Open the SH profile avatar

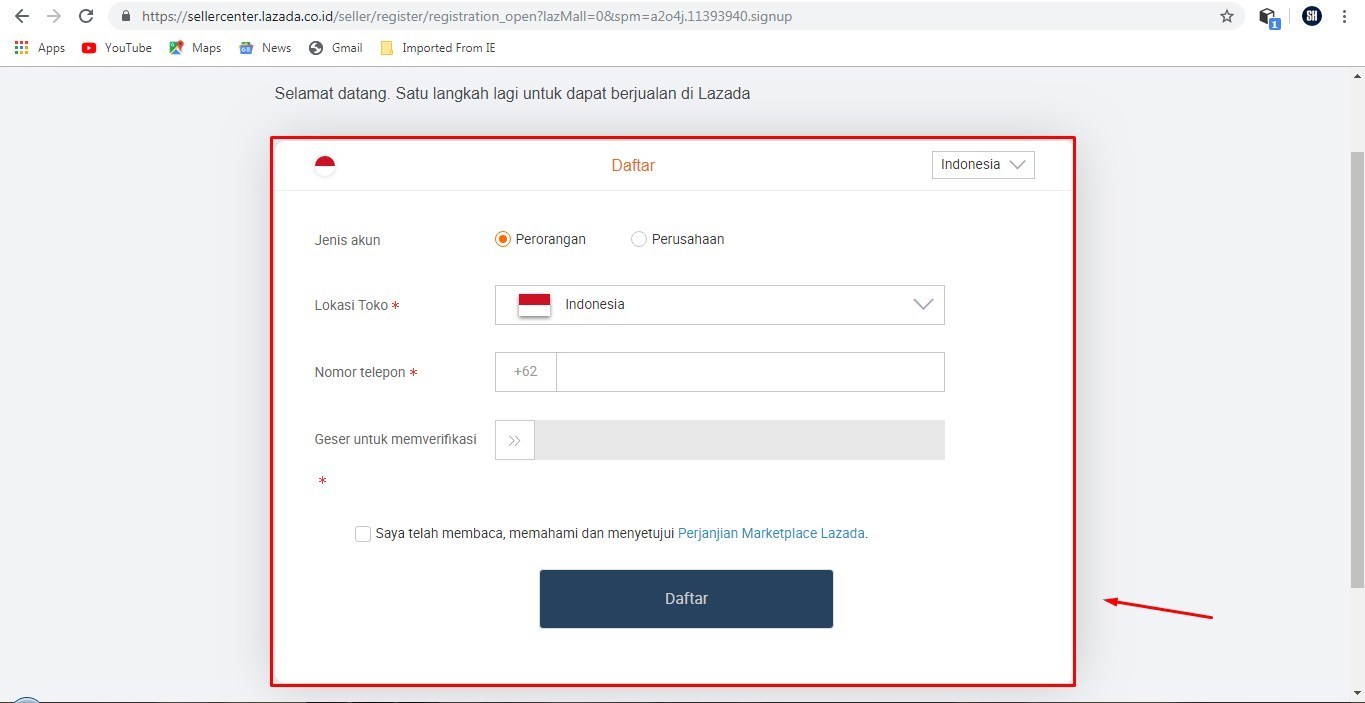click(x=1311, y=16)
